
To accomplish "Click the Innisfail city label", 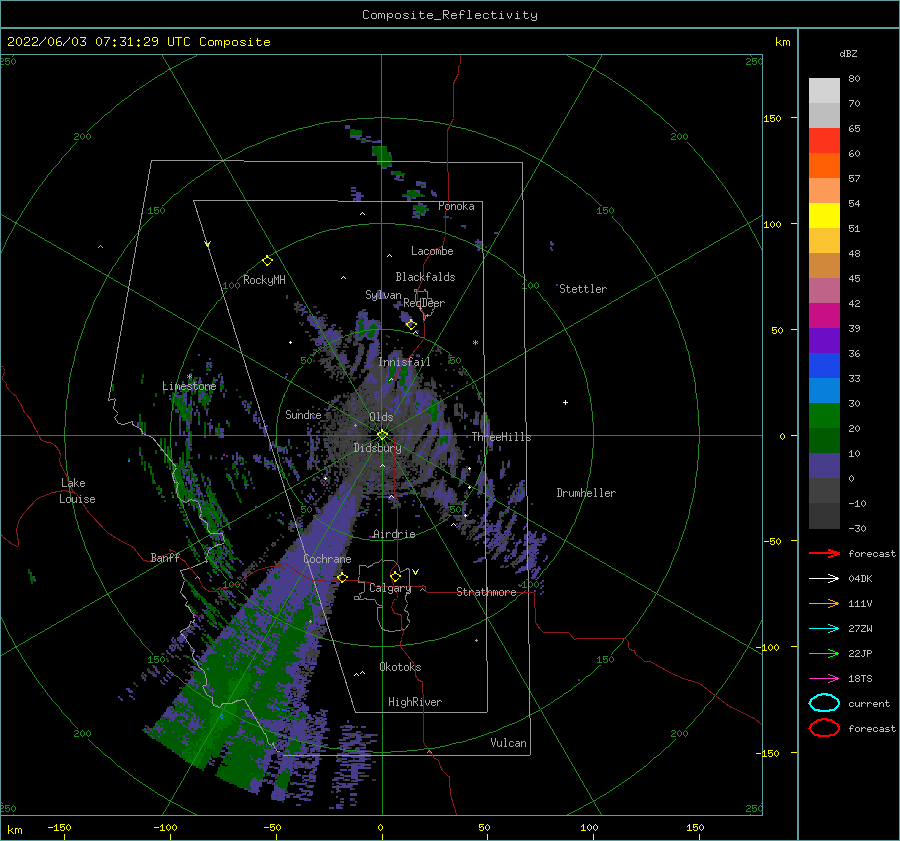I will click(x=404, y=362).
